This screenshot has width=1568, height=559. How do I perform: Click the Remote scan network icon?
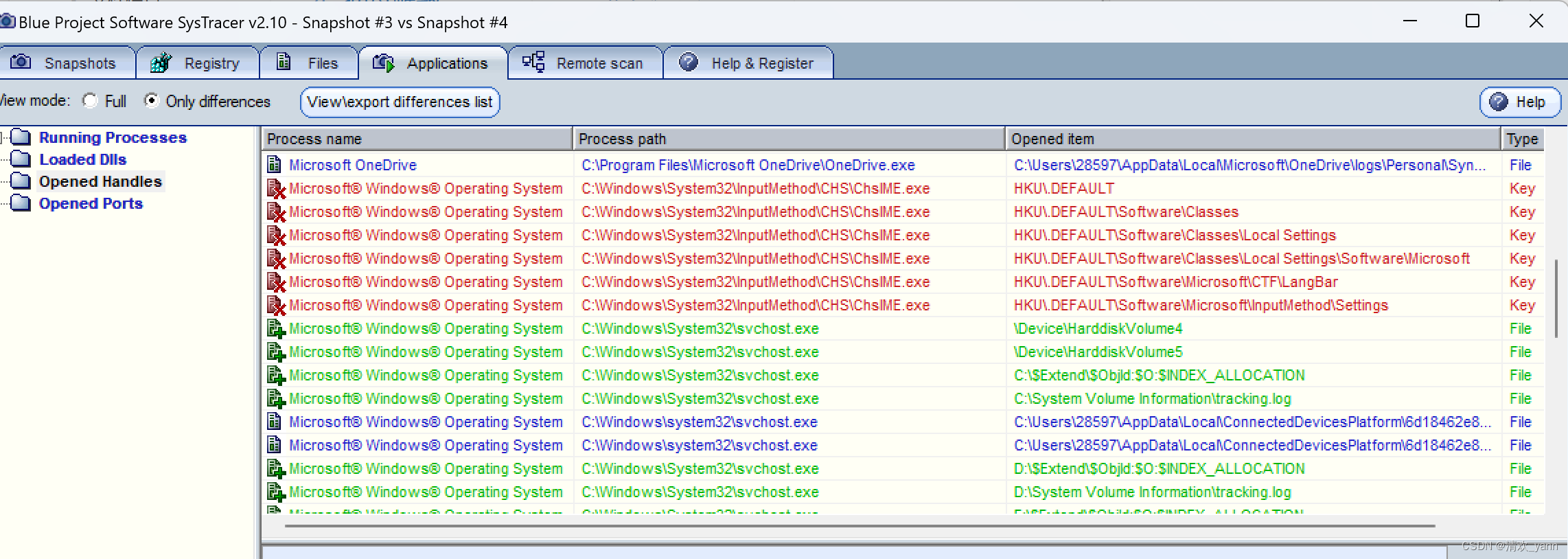point(533,62)
